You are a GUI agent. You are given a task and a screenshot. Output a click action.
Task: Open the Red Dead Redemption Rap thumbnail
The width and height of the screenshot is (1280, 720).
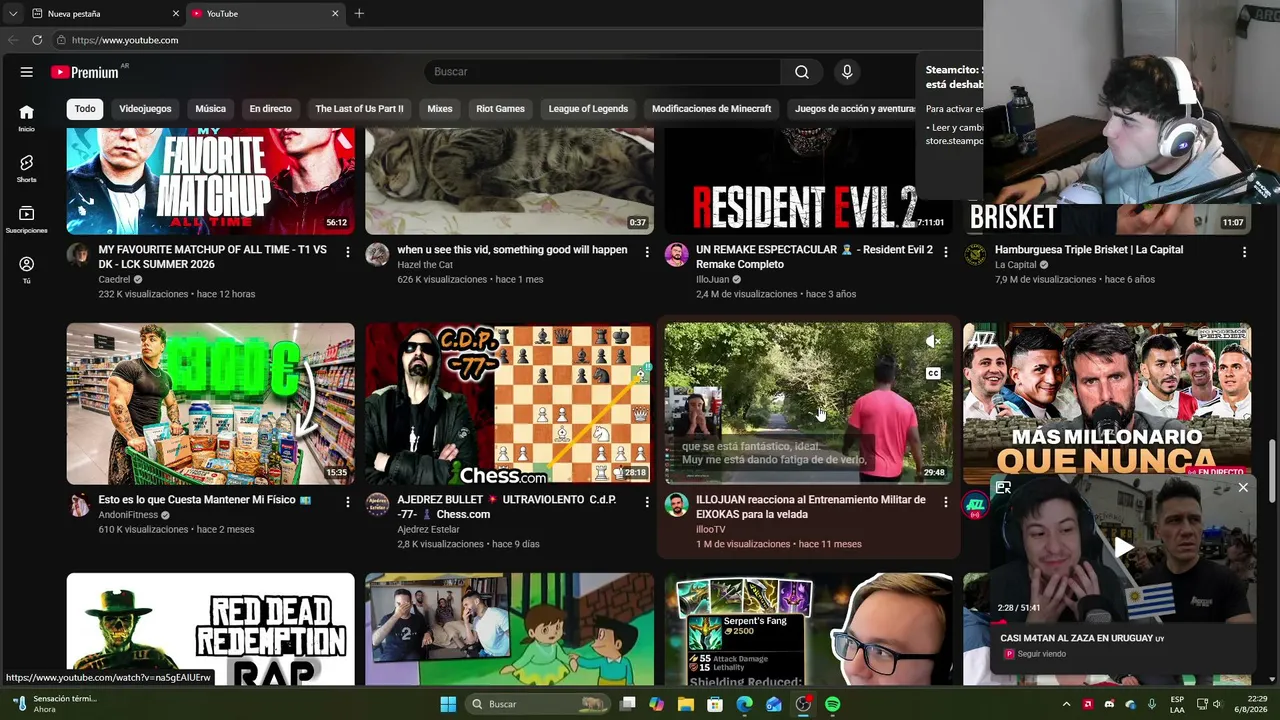(x=211, y=629)
